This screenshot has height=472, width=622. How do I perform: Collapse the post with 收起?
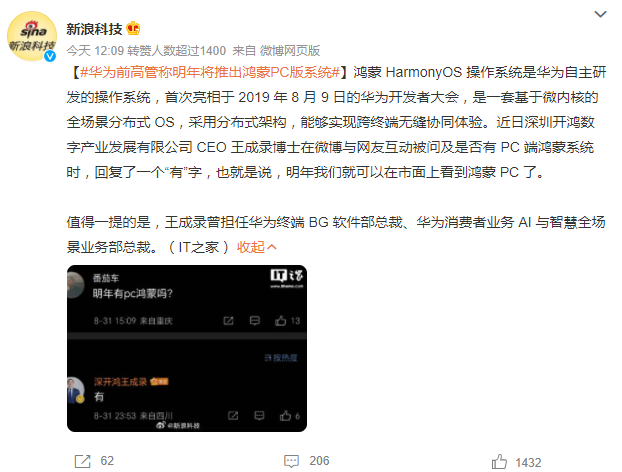coord(251,247)
